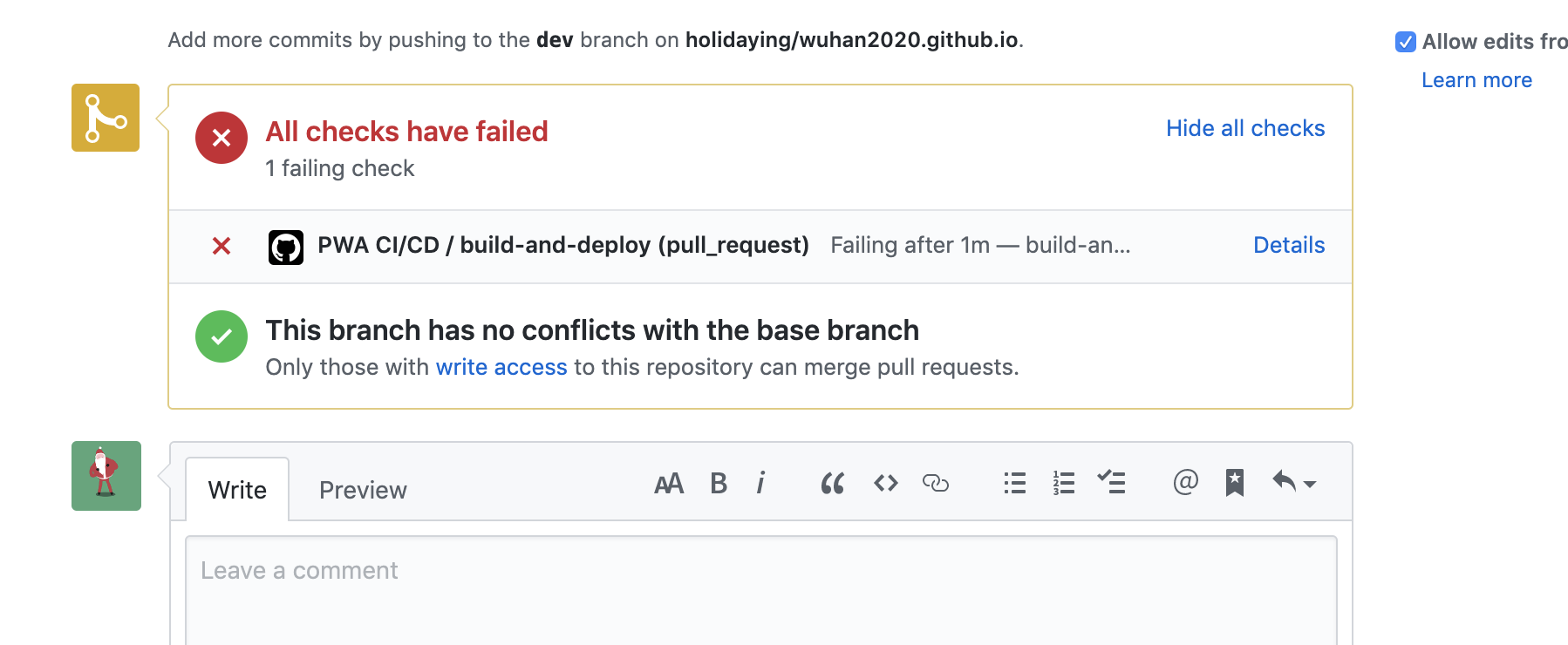
Task: Click Hide all checks
Action: click(1244, 128)
